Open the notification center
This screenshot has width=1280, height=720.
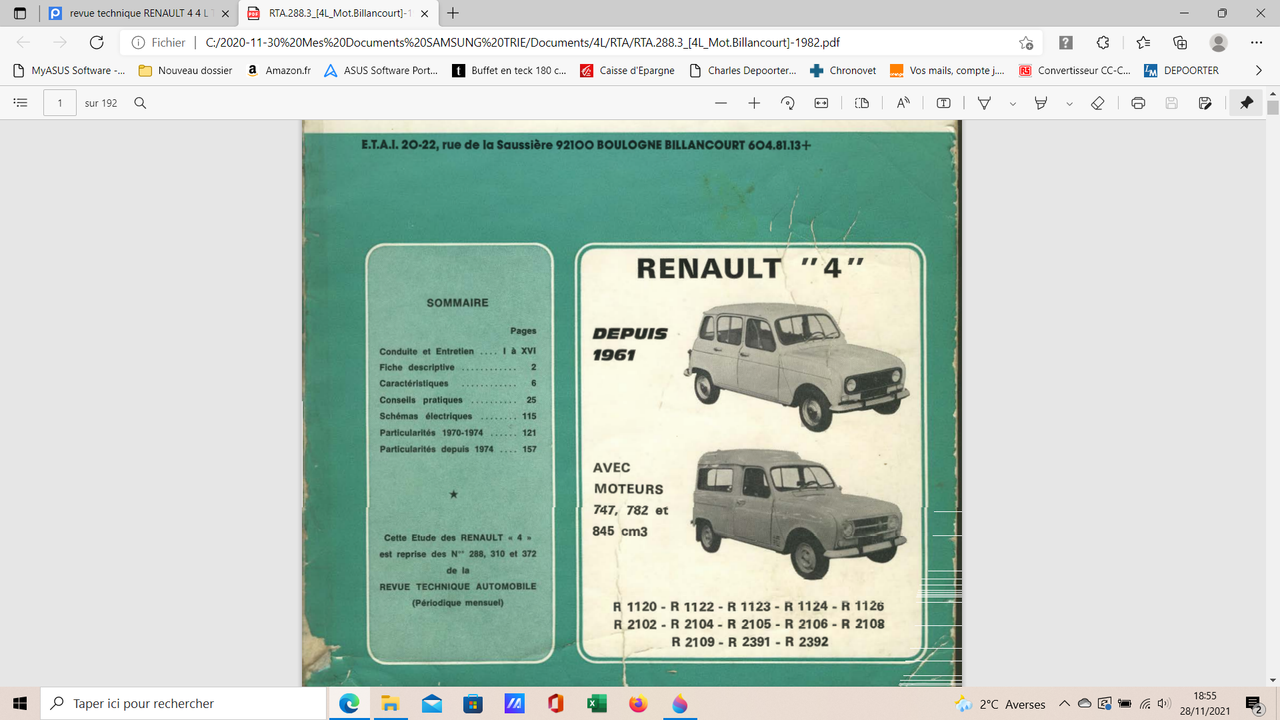tap(1254, 704)
